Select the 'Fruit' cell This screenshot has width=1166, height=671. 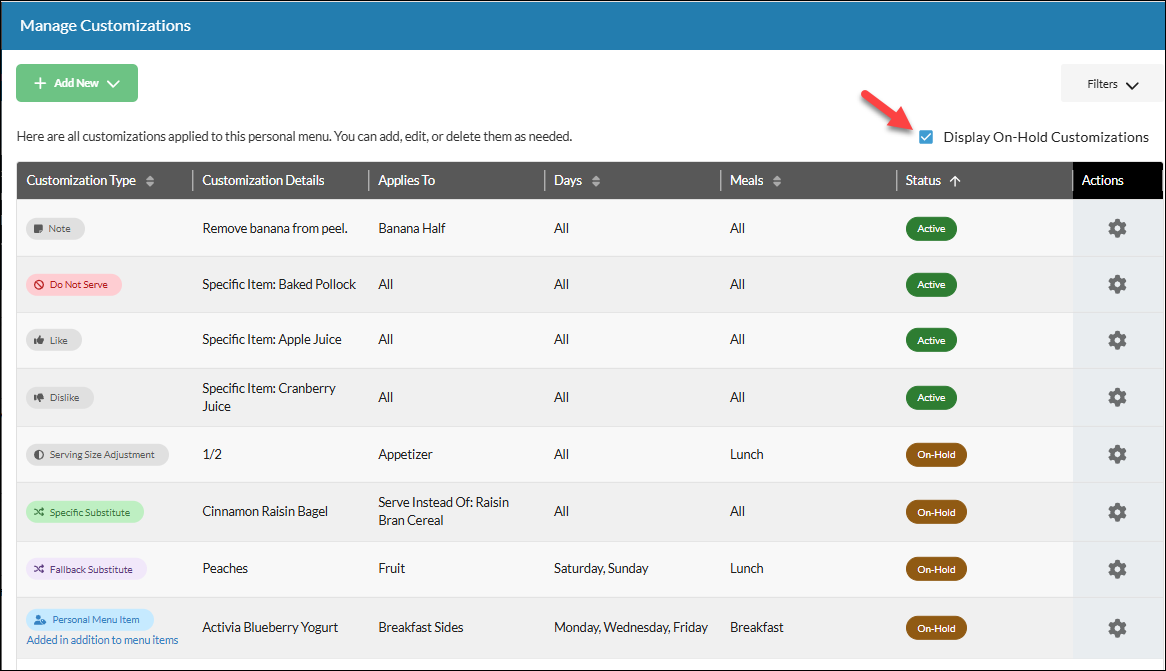pyautogui.click(x=392, y=568)
